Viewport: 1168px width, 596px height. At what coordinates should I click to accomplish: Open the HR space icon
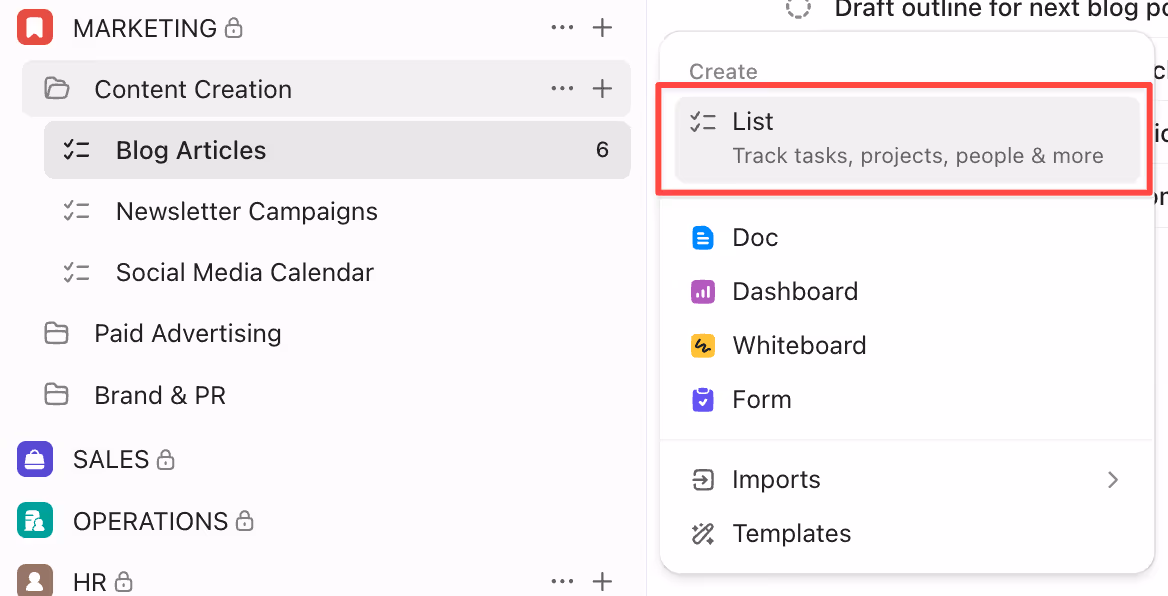[x=34, y=581]
